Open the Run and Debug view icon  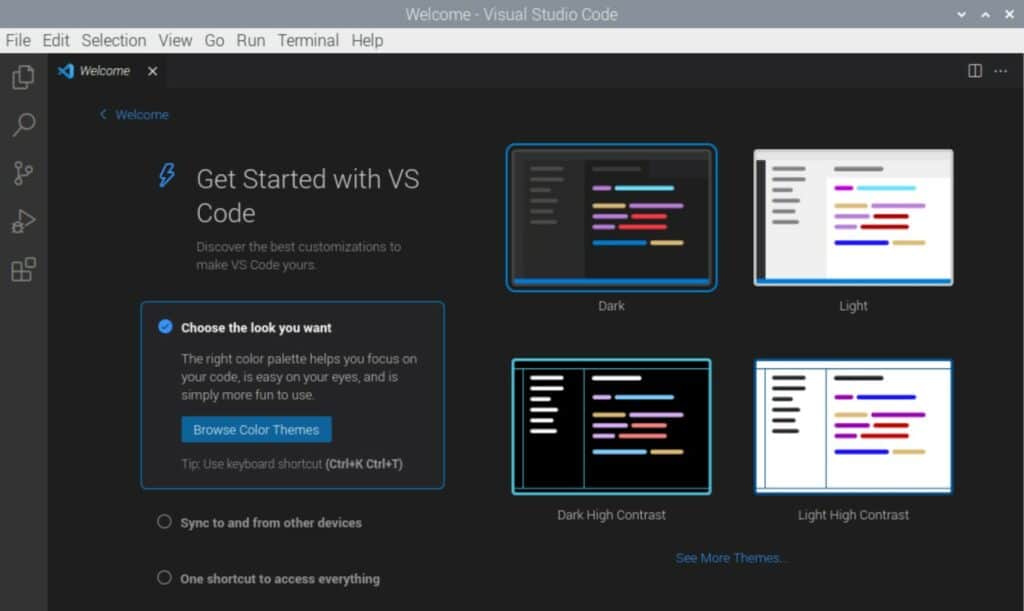tap(24, 221)
